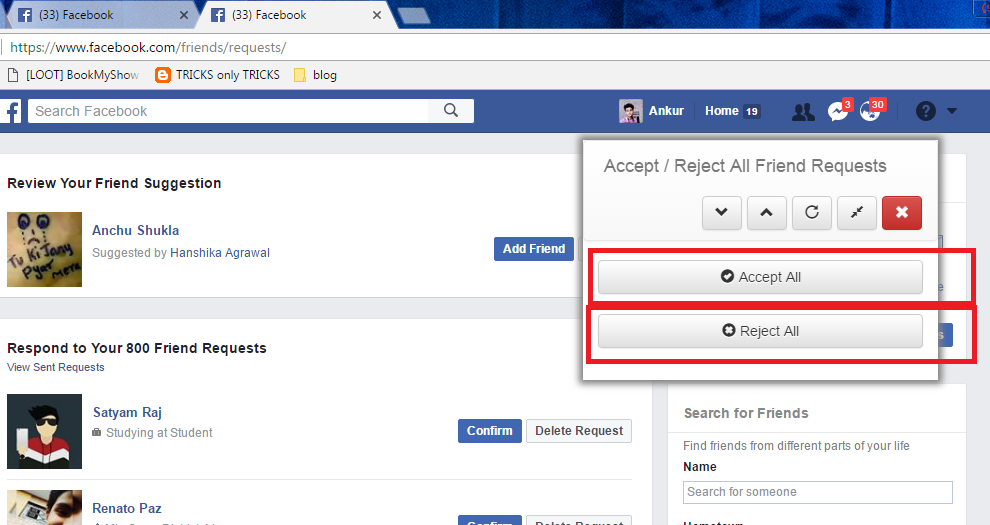Open the friend requests icon in navbar
Image resolution: width=990 pixels, height=525 pixels.
tap(803, 112)
